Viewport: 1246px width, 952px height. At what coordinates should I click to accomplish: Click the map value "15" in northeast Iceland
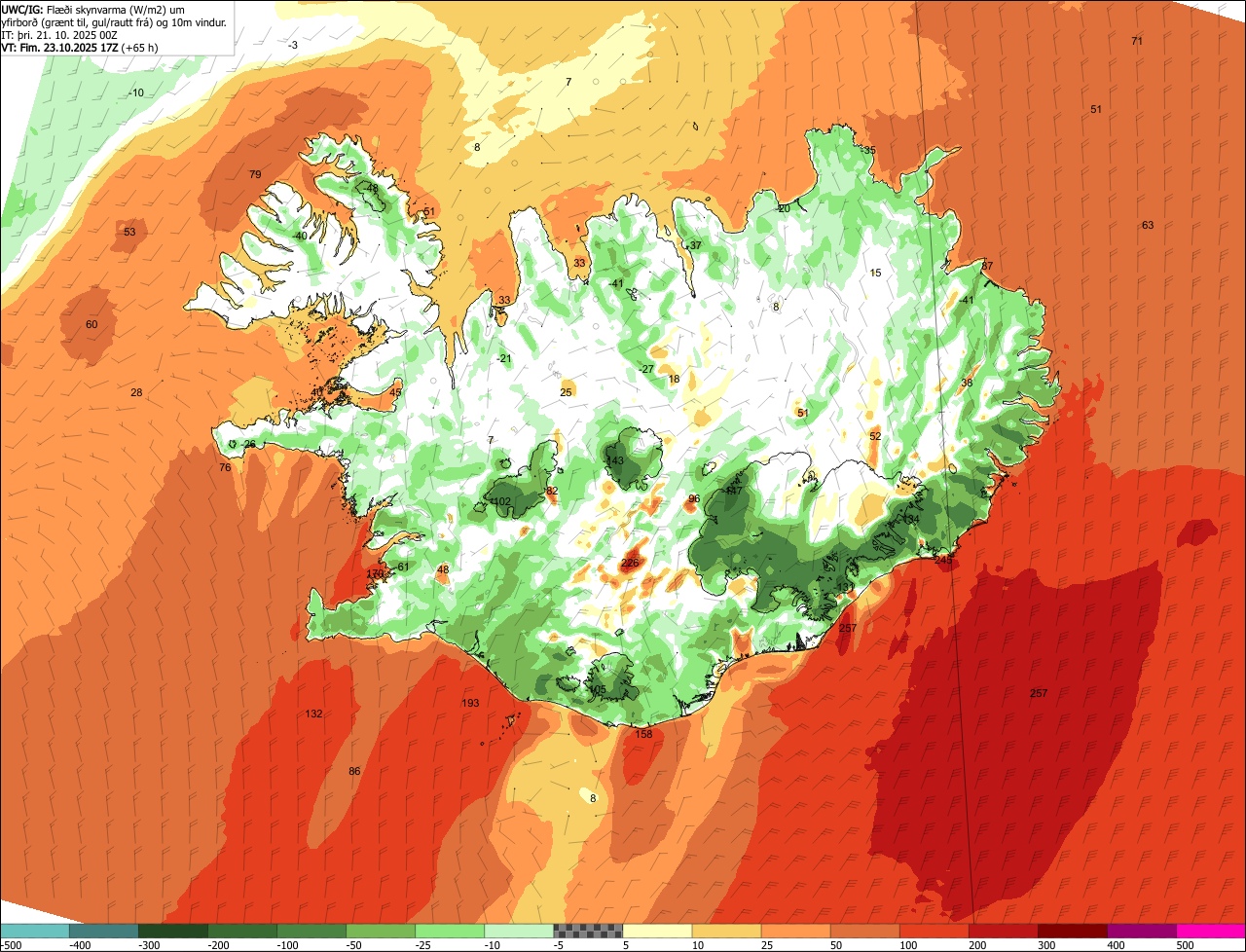coord(875,274)
